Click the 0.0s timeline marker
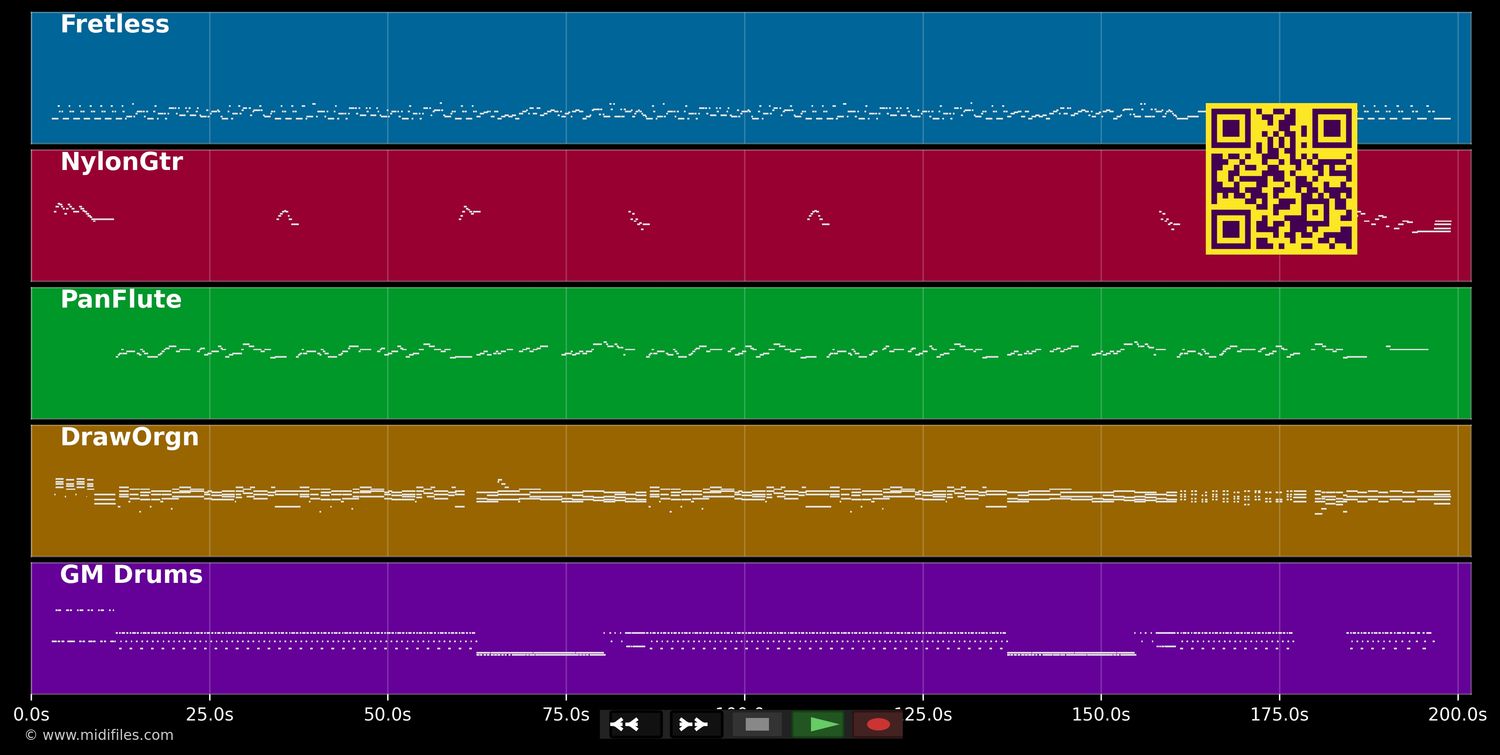Image resolution: width=1500 pixels, height=755 pixels. [x=31, y=715]
